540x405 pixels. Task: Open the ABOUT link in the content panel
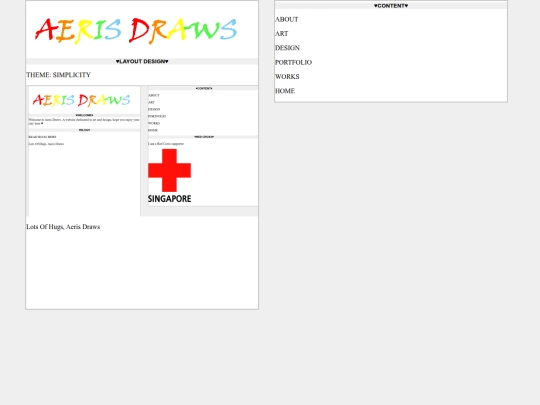tap(287, 20)
